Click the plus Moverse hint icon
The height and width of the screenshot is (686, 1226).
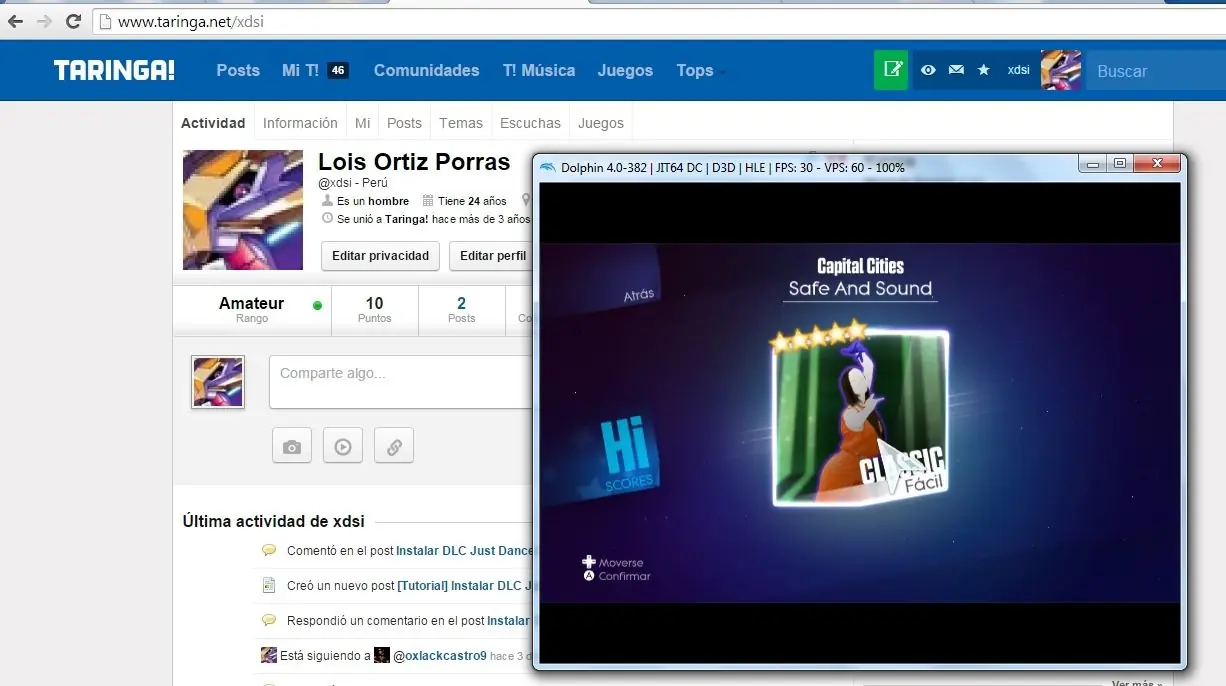point(589,562)
